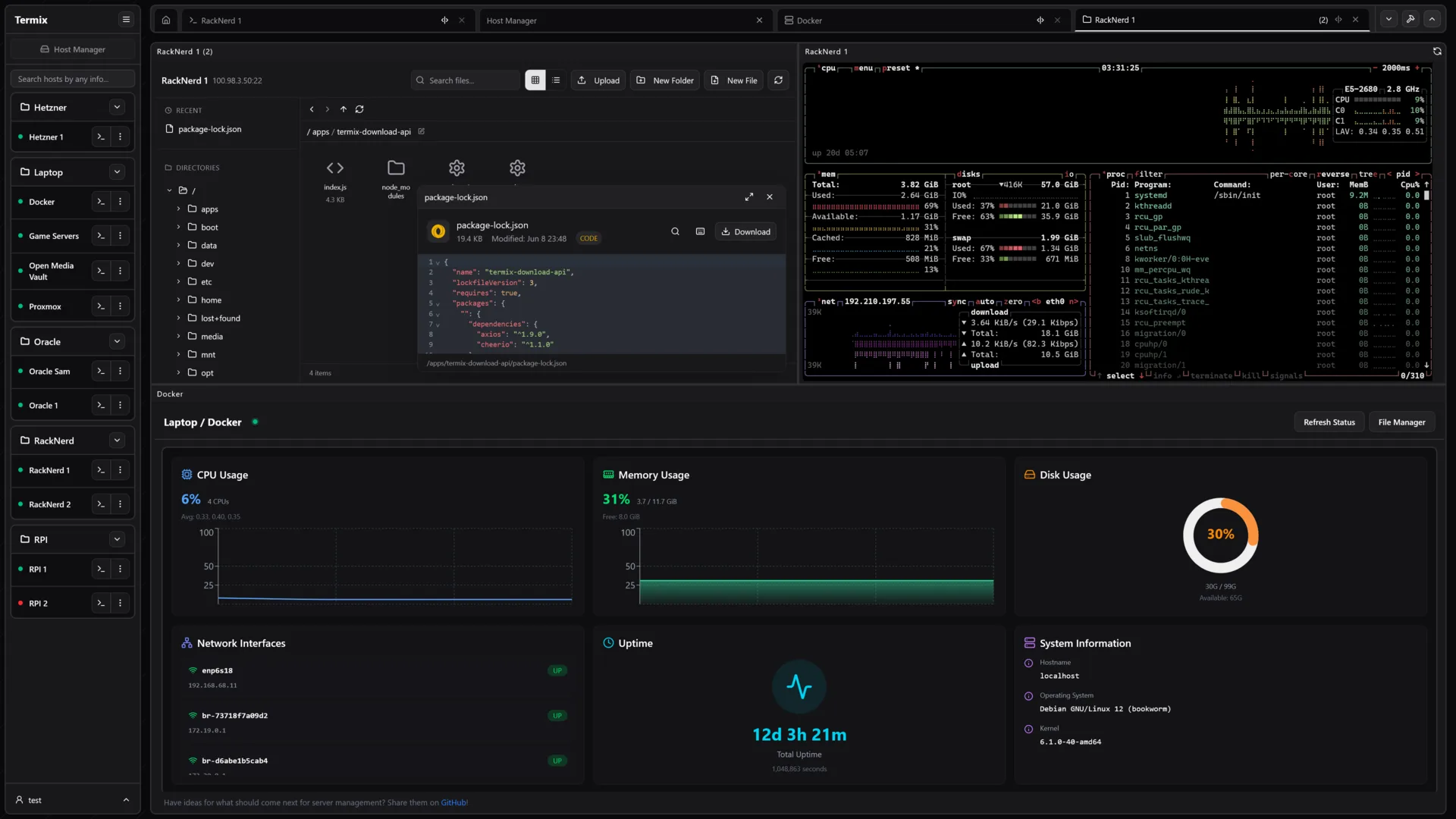Refresh the file listing
Viewport: 1456px width, 819px height.
778,80
